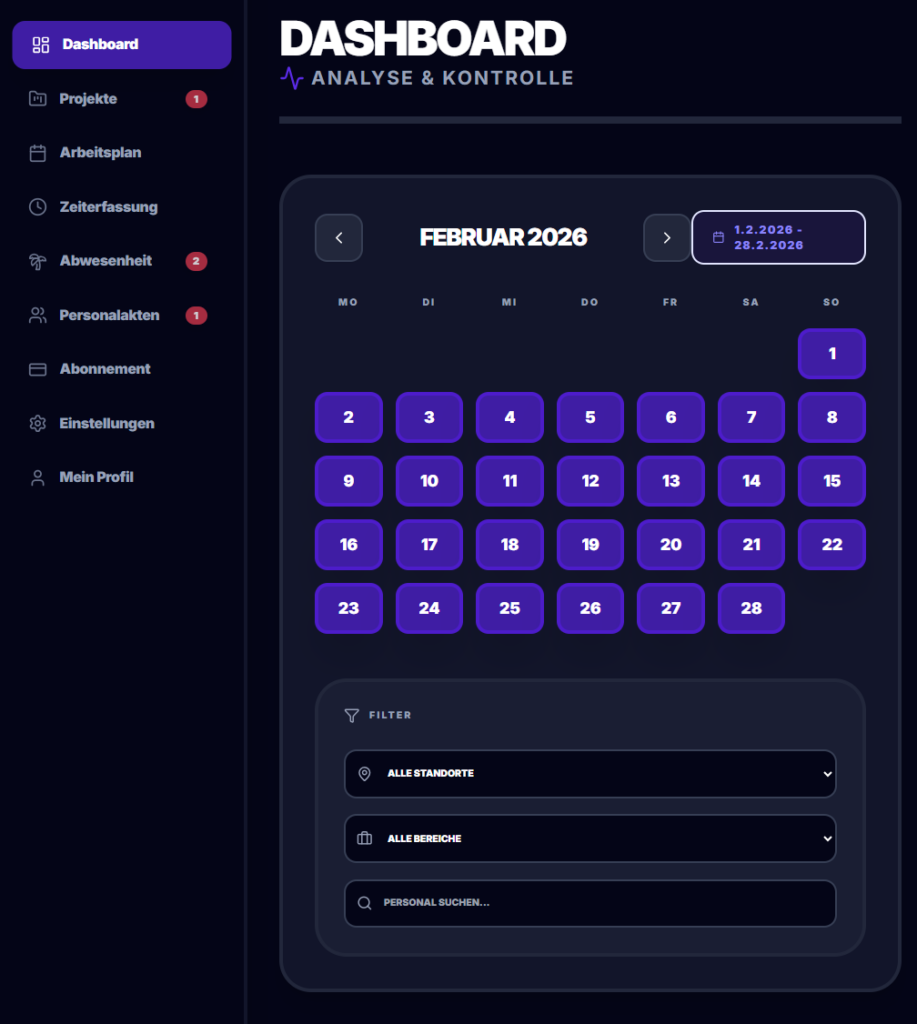The width and height of the screenshot is (917, 1024).
Task: Select February 14 in the calendar
Action: [x=751, y=481]
